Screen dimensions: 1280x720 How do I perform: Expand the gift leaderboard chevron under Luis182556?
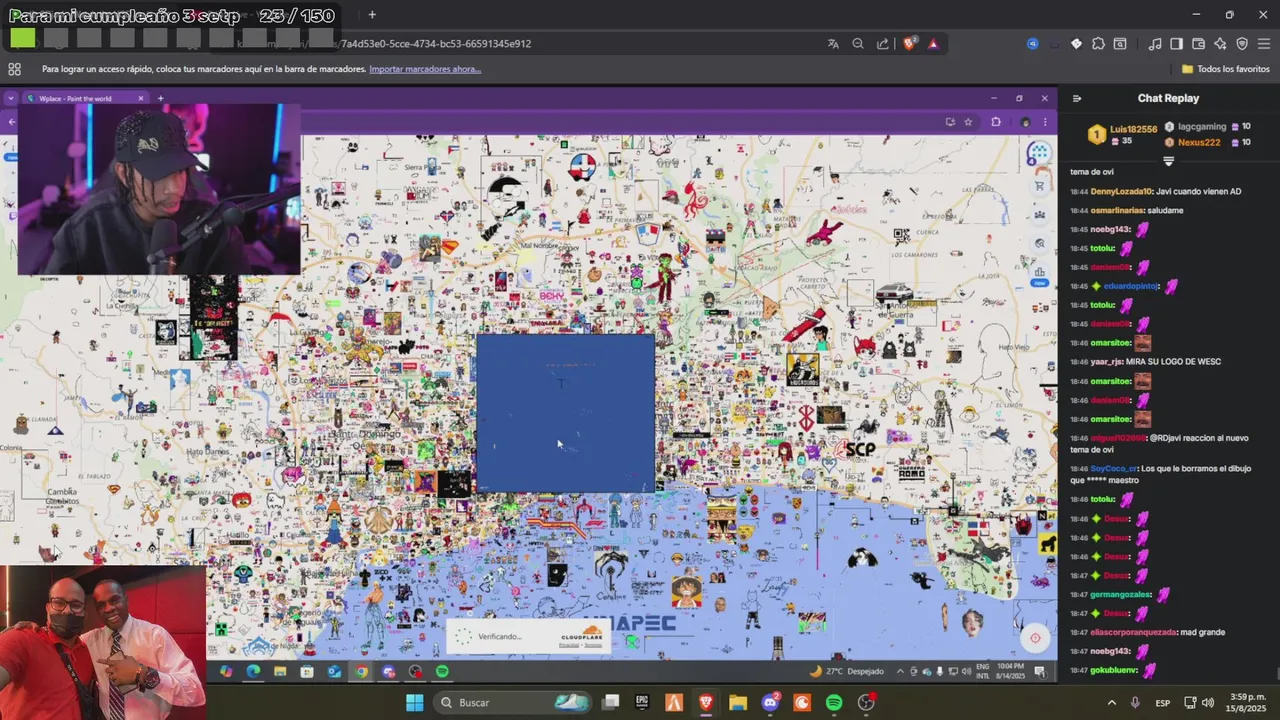pyautogui.click(x=1168, y=160)
